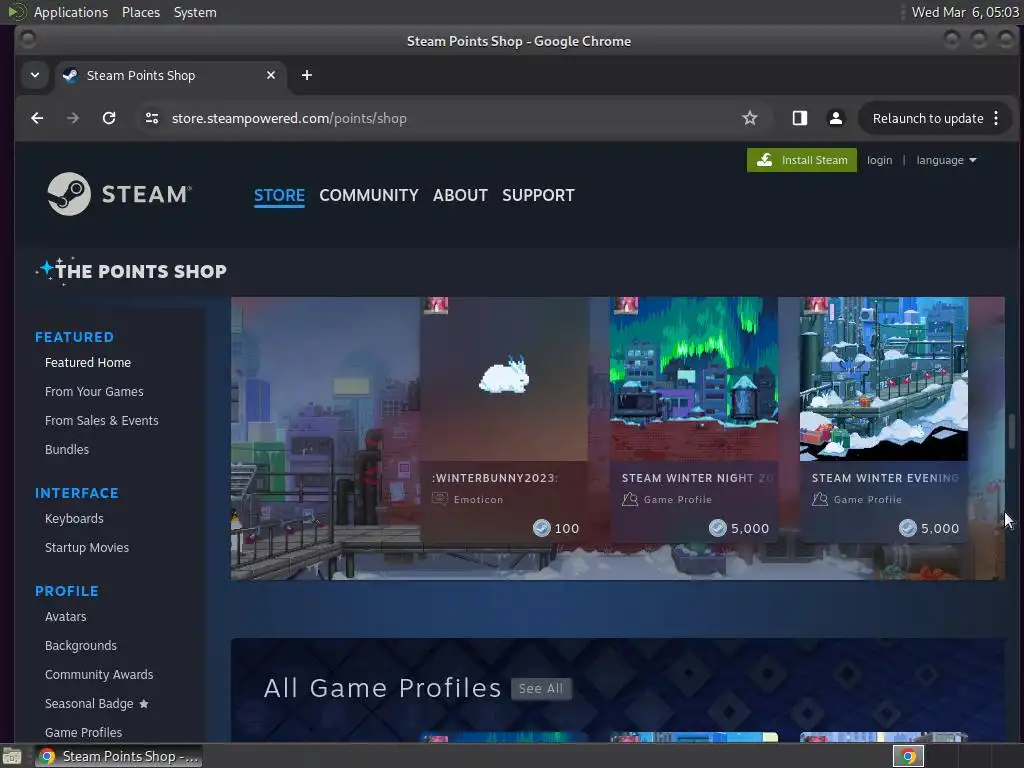Open Community Awards category
Viewport: 1024px width, 768px height.
(99, 675)
